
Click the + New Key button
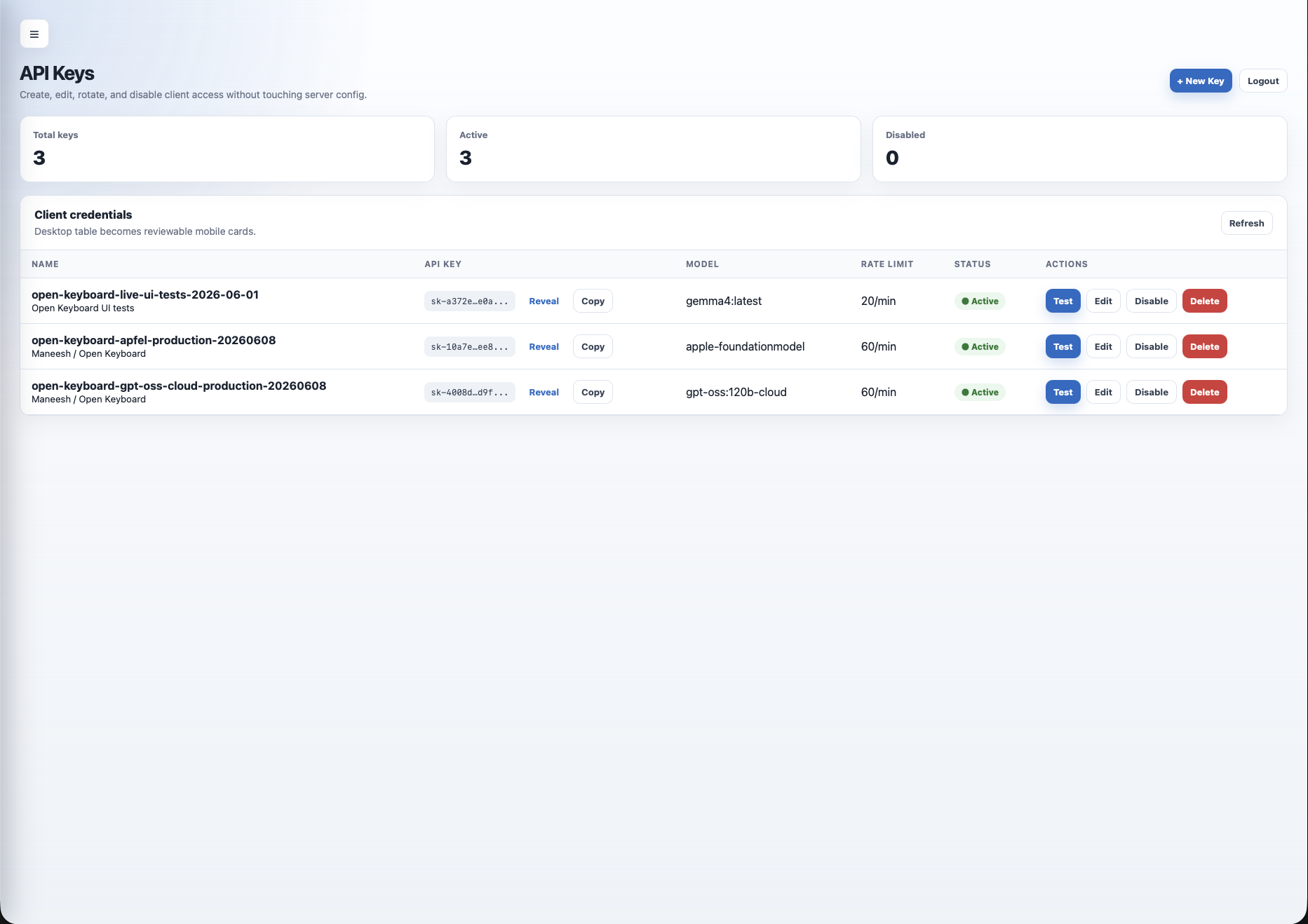point(1200,81)
